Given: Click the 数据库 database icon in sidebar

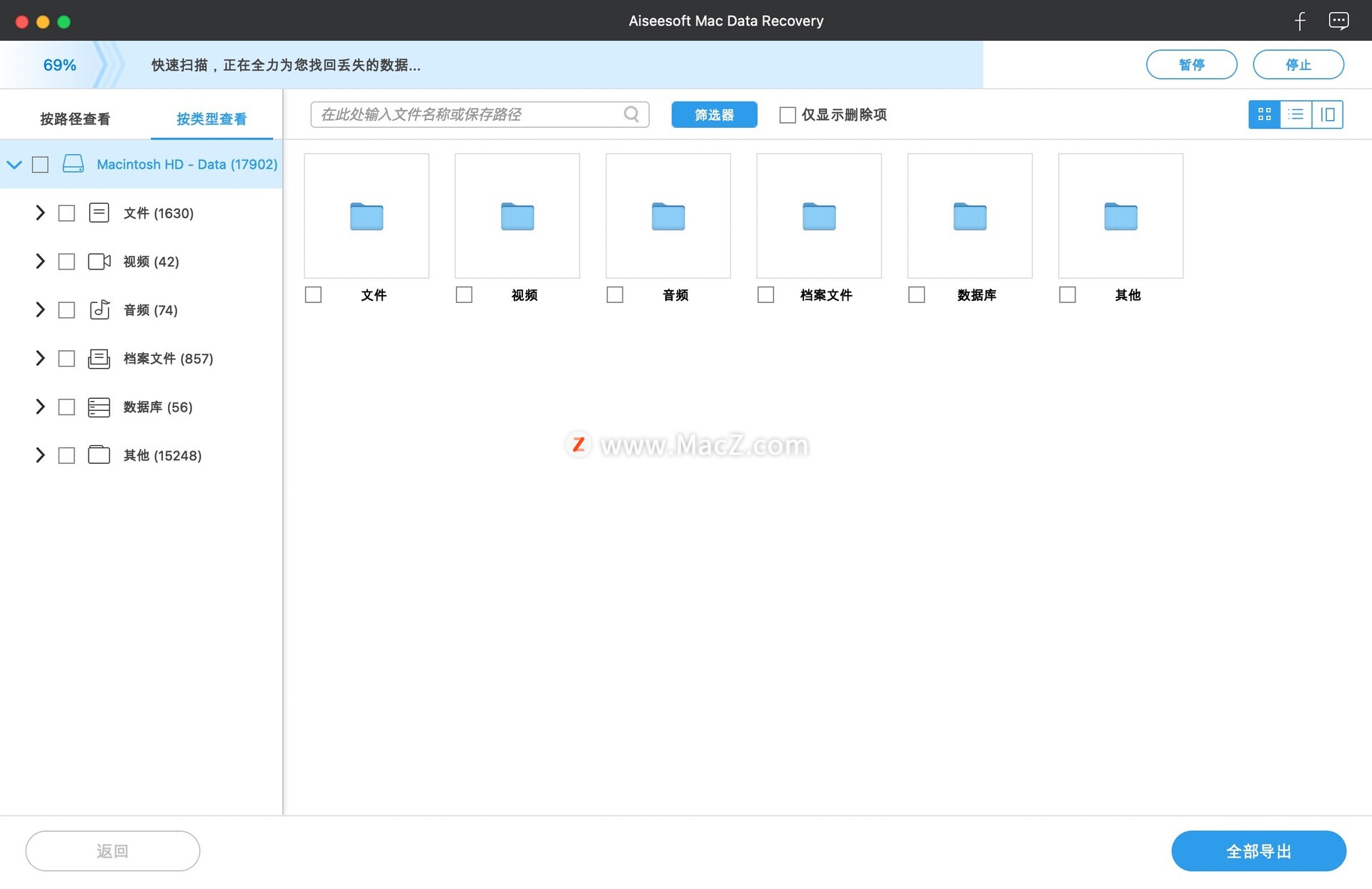Looking at the screenshot, I should tap(99, 407).
